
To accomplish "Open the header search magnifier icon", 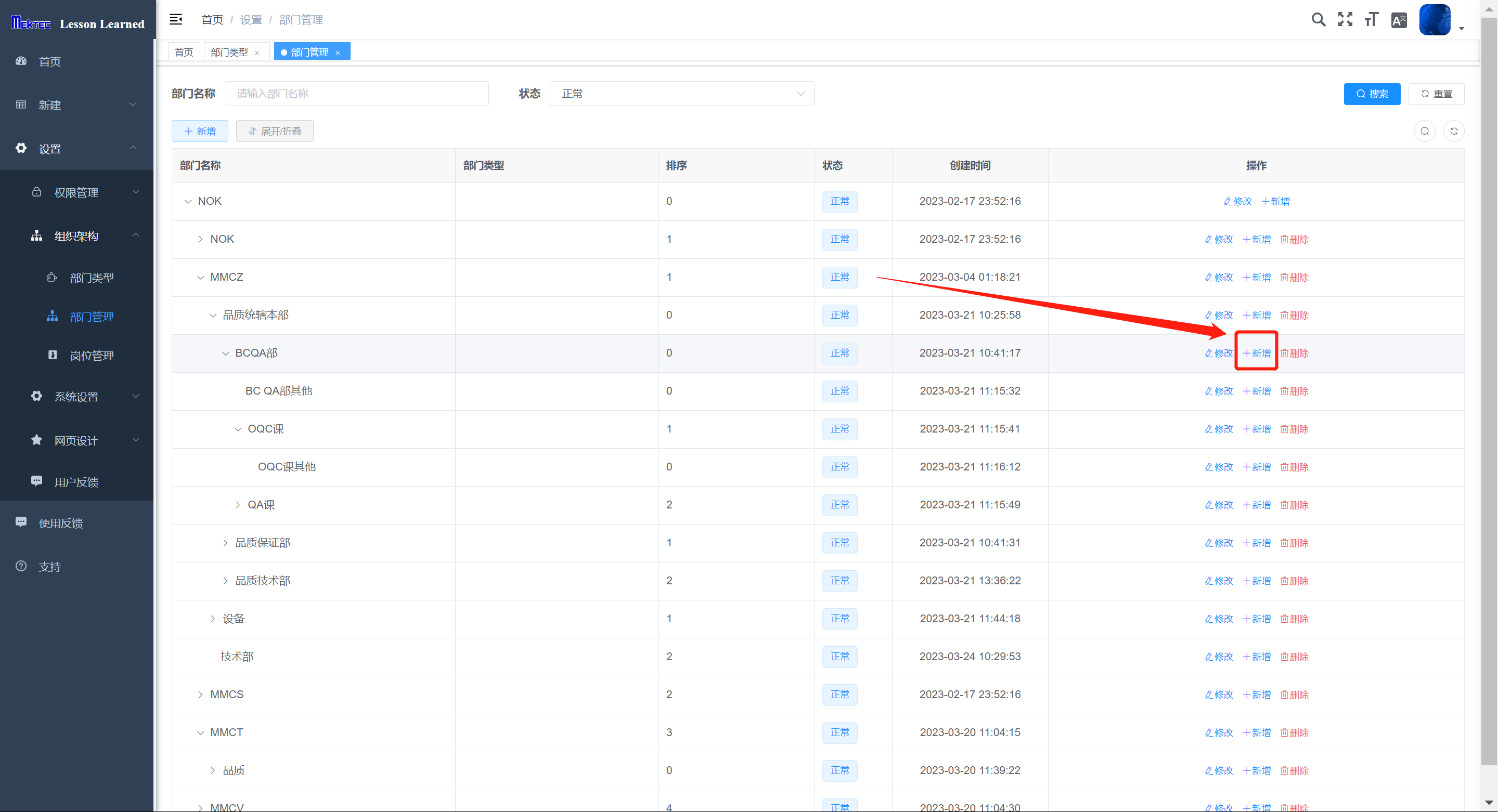I will (1319, 19).
